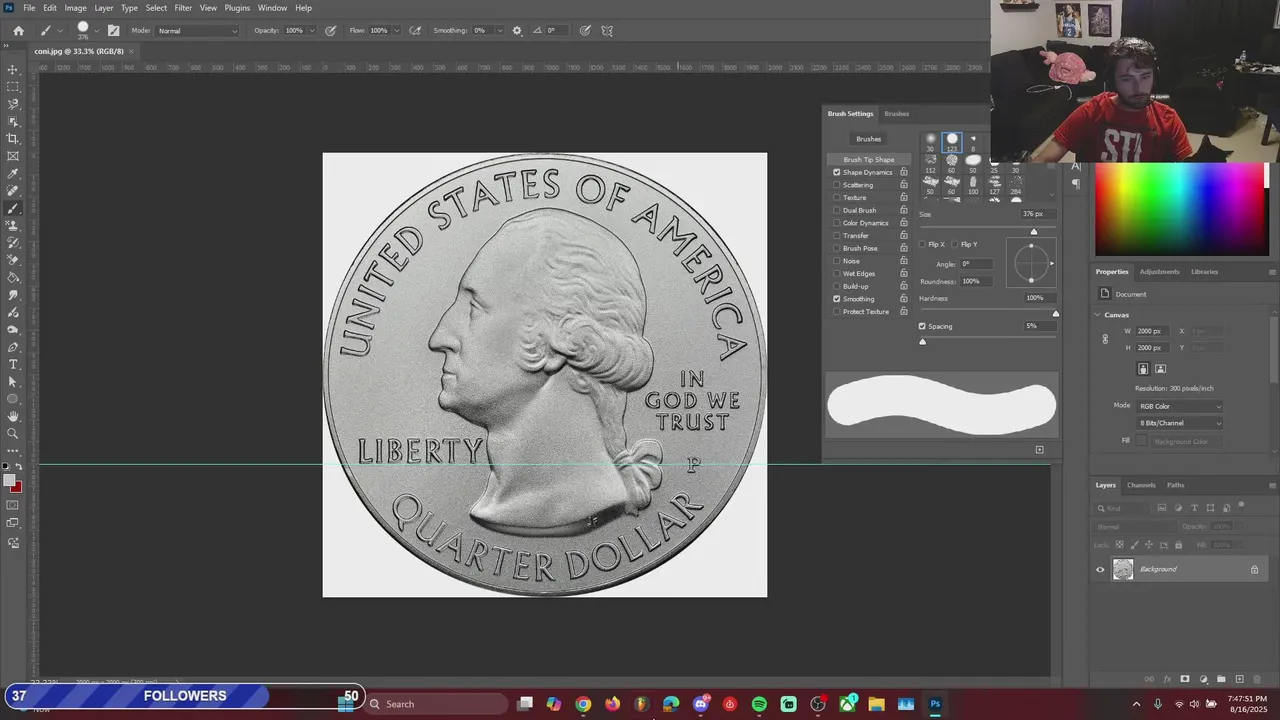Switch to the Channels tab
Viewport: 1280px width, 720px height.
pyautogui.click(x=1141, y=485)
